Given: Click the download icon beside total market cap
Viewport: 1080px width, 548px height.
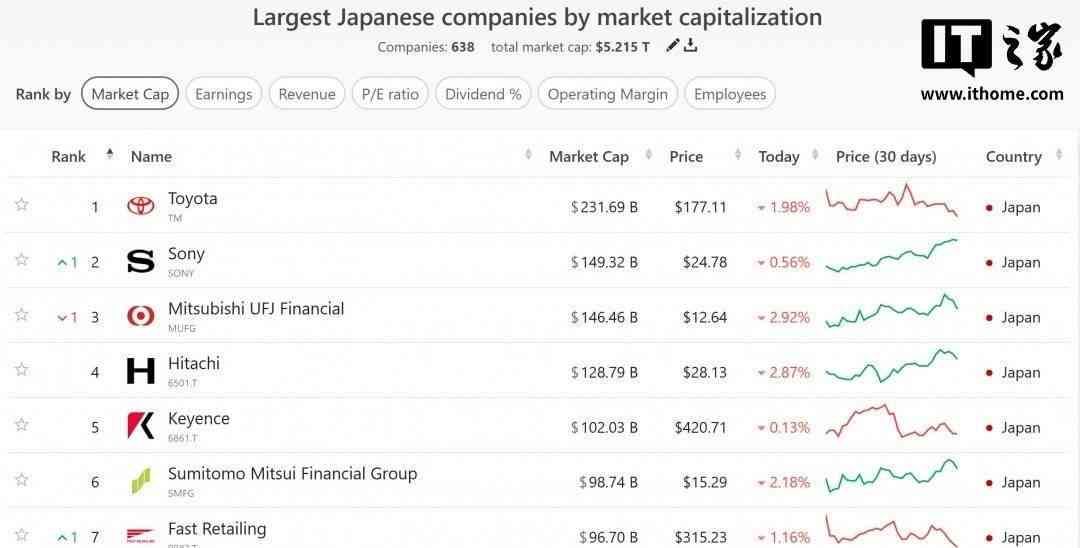Looking at the screenshot, I should pos(690,45).
